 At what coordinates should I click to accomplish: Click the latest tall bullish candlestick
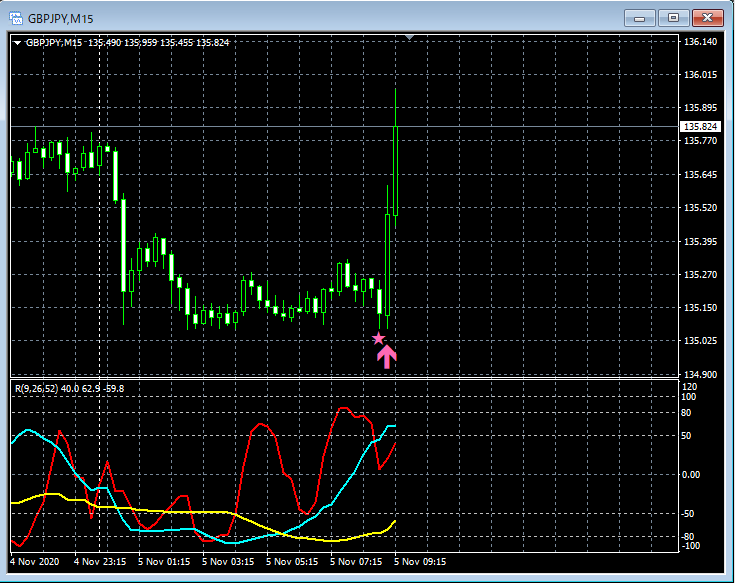click(x=396, y=171)
